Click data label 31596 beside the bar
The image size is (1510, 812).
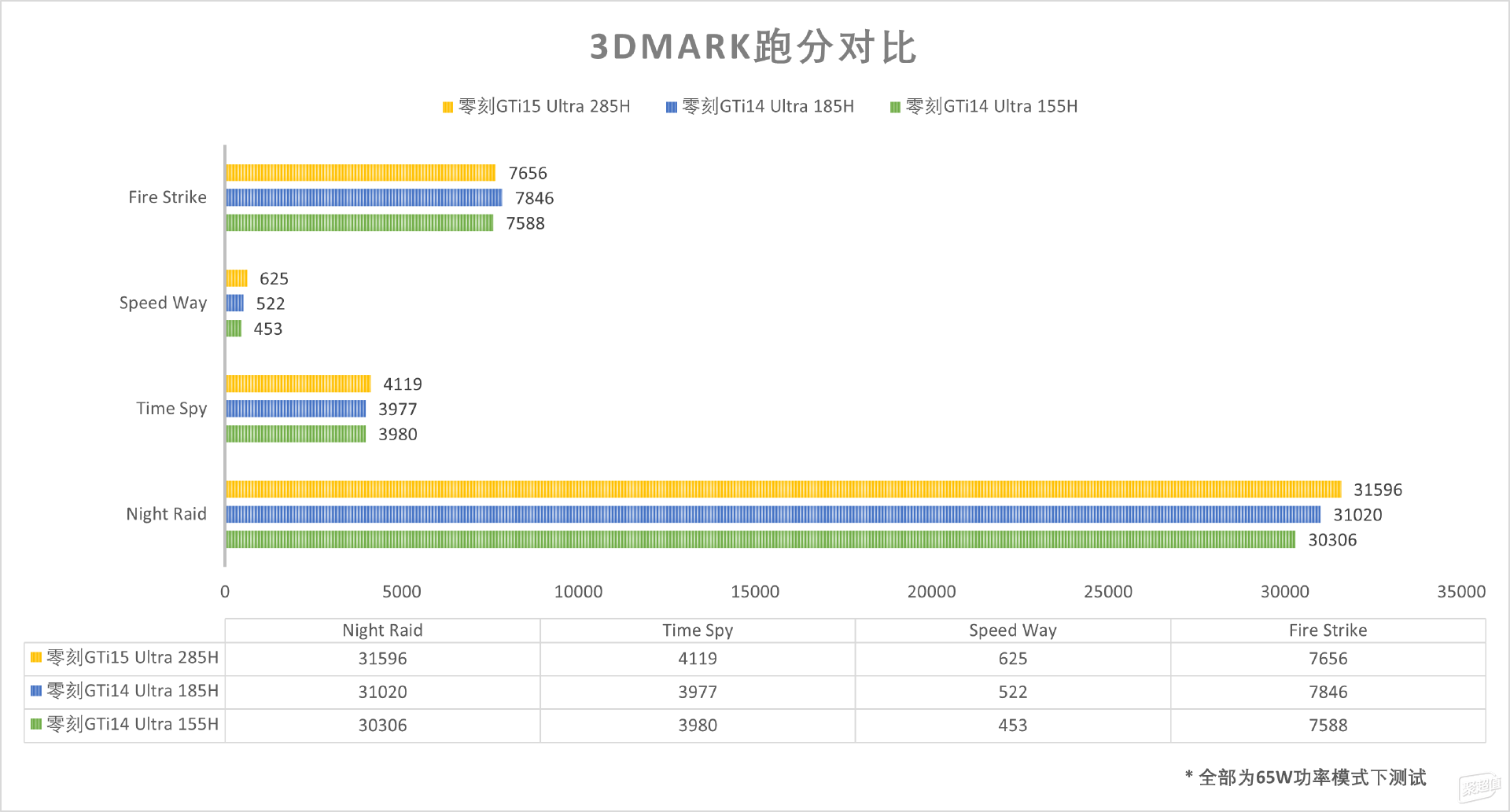click(1378, 491)
